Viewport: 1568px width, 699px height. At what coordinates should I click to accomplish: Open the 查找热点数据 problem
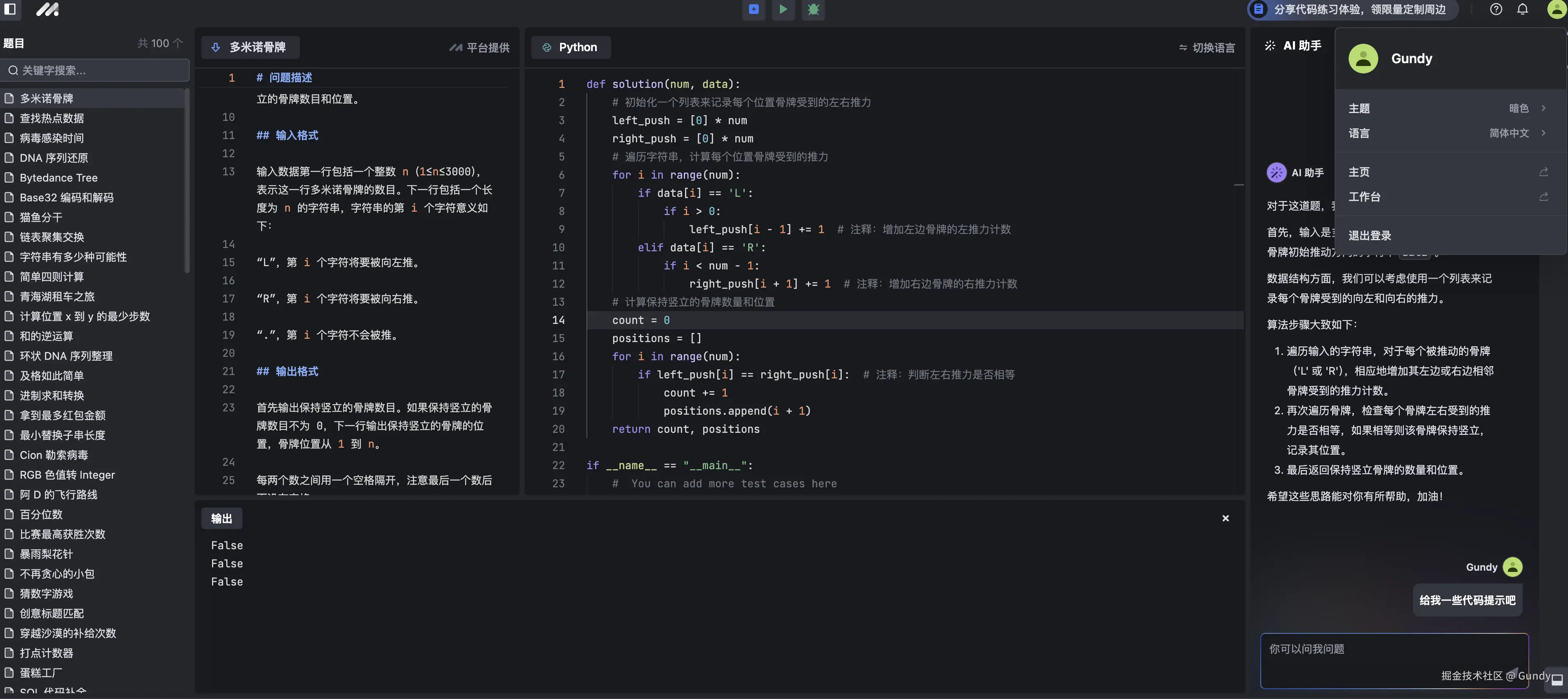52,118
